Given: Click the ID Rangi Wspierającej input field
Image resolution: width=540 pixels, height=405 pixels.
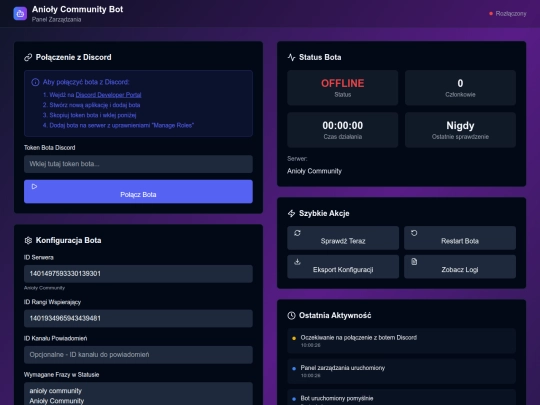Looking at the screenshot, I should [x=138, y=319].
